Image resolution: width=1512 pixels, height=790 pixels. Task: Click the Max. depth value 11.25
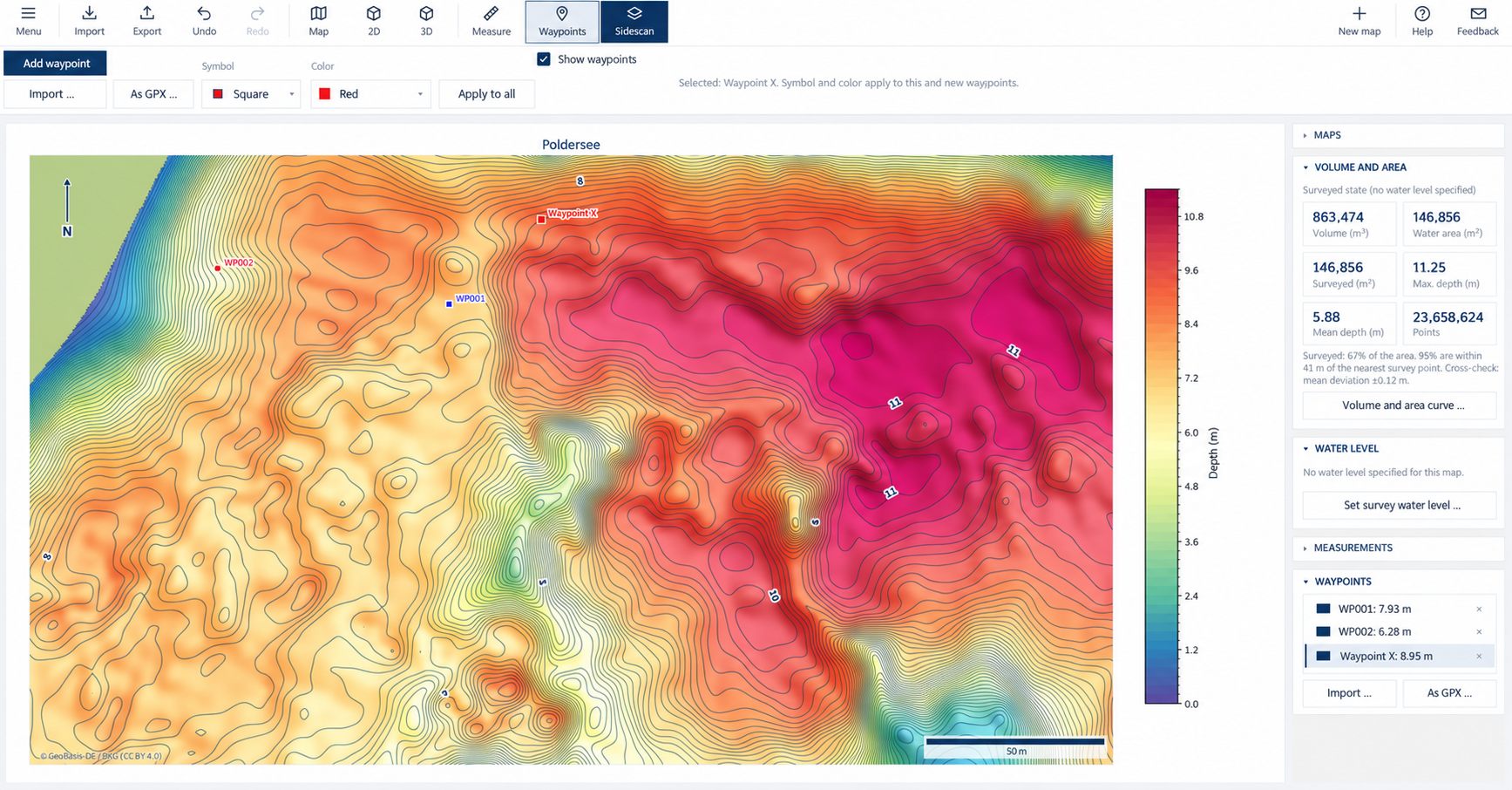pyautogui.click(x=1428, y=268)
